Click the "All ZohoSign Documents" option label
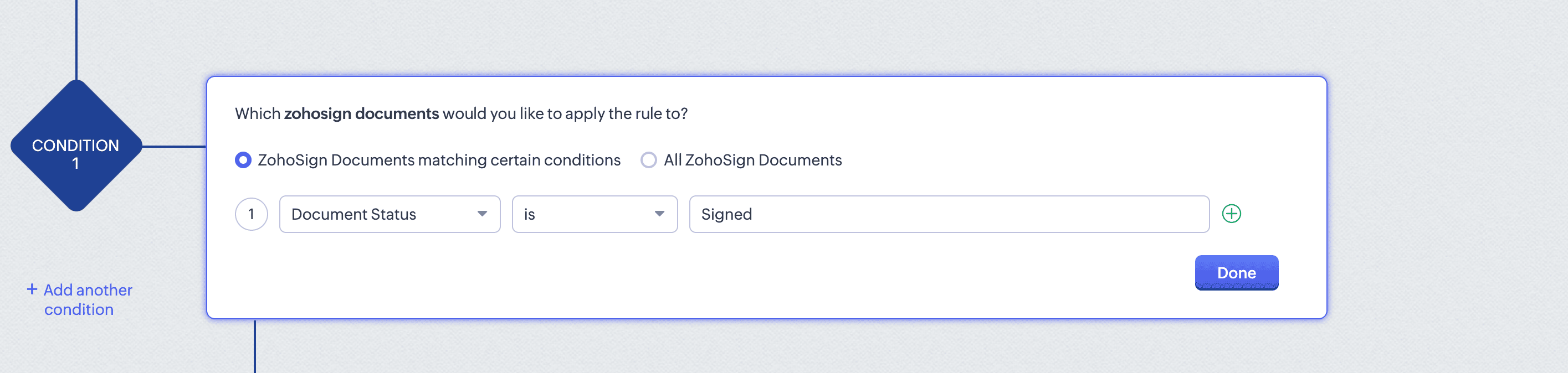 point(752,160)
